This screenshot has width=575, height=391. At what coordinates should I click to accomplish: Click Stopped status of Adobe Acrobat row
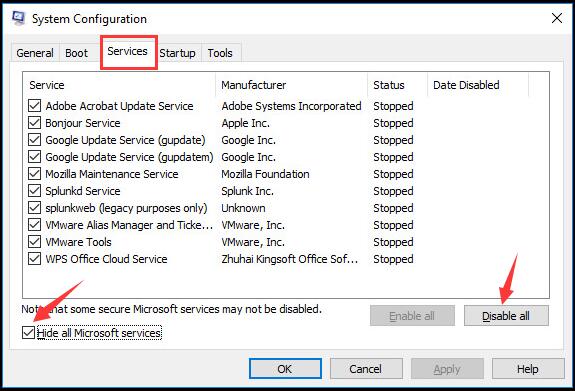point(393,106)
